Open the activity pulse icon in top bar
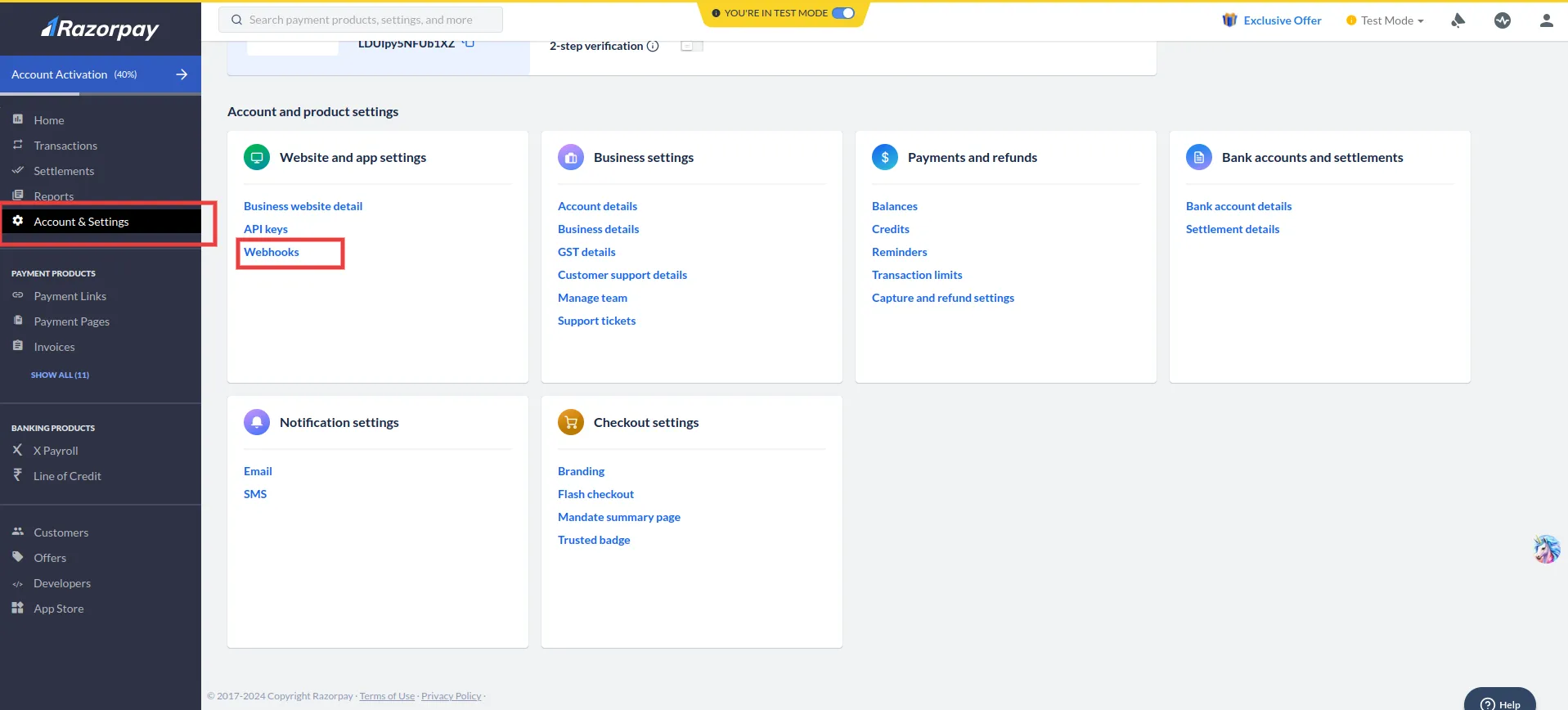Viewport: 1568px width, 710px height. tap(1503, 20)
